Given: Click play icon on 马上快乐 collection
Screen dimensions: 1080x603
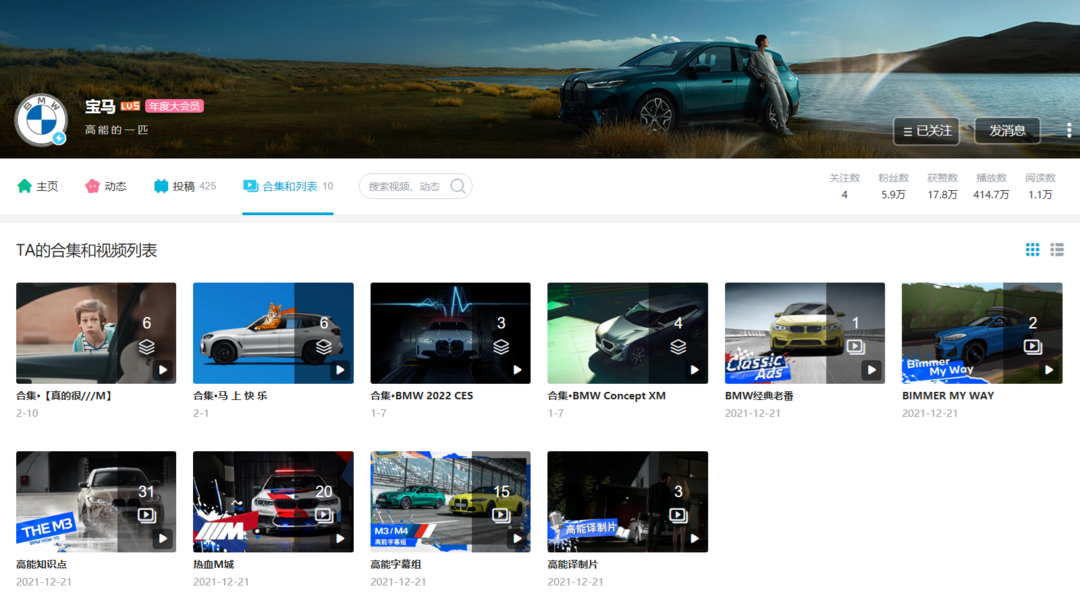Looking at the screenshot, I should [x=340, y=370].
